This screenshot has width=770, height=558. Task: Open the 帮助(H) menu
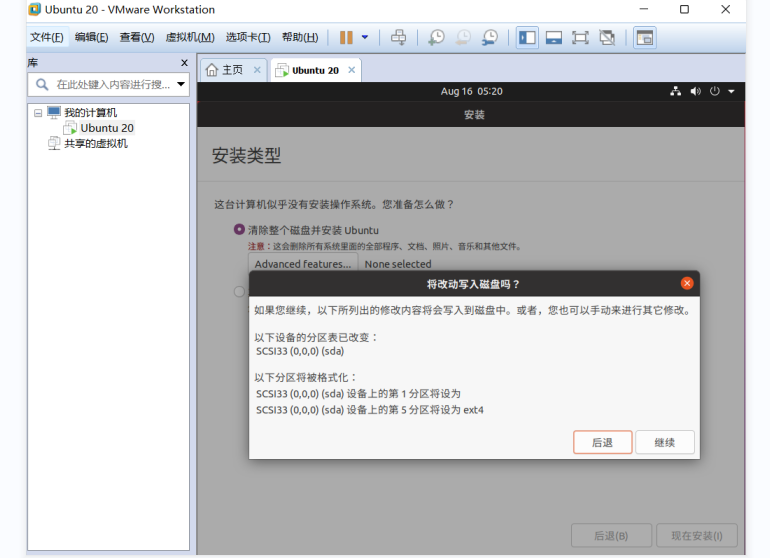(300, 37)
